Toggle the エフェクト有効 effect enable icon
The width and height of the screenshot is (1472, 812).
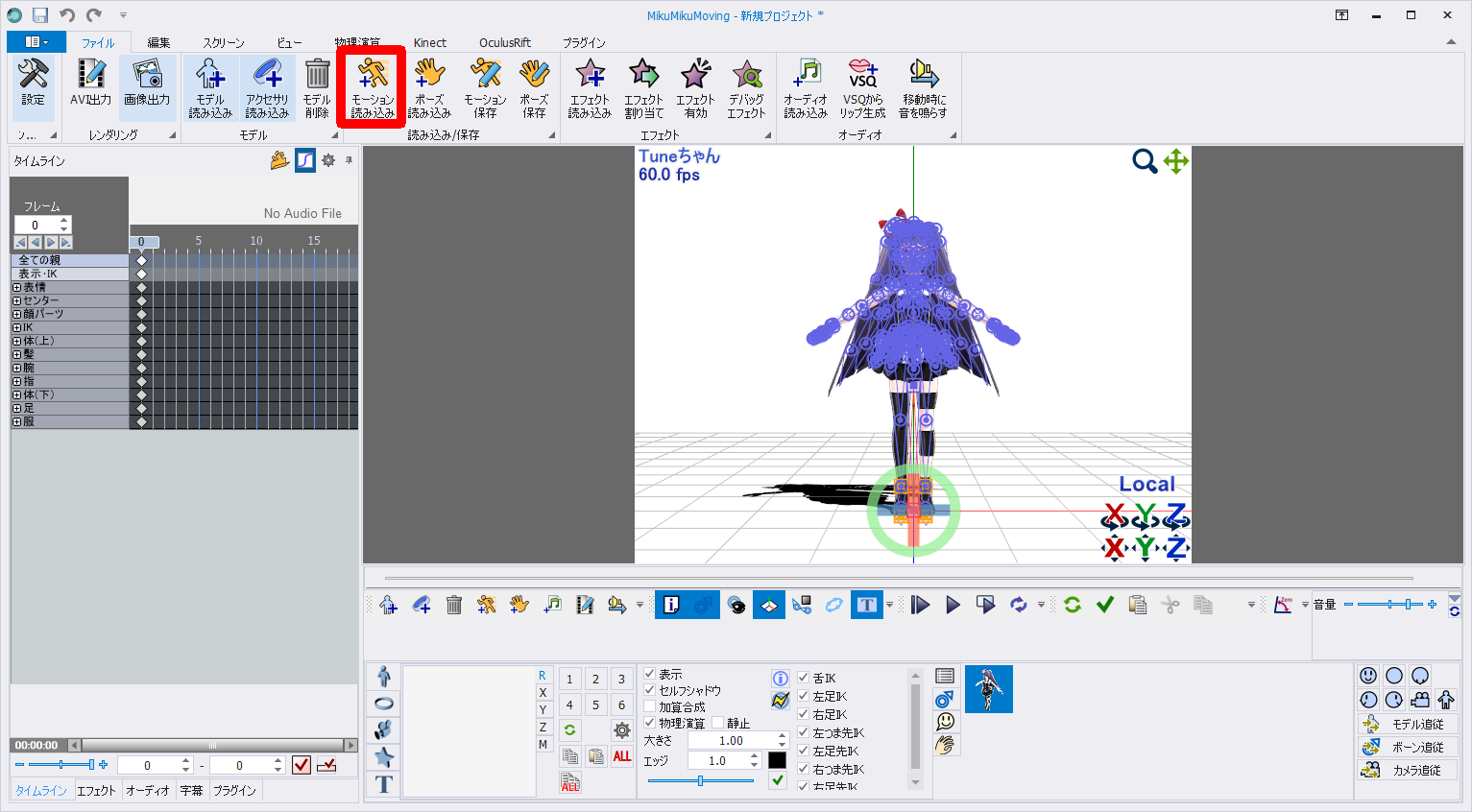(695, 87)
